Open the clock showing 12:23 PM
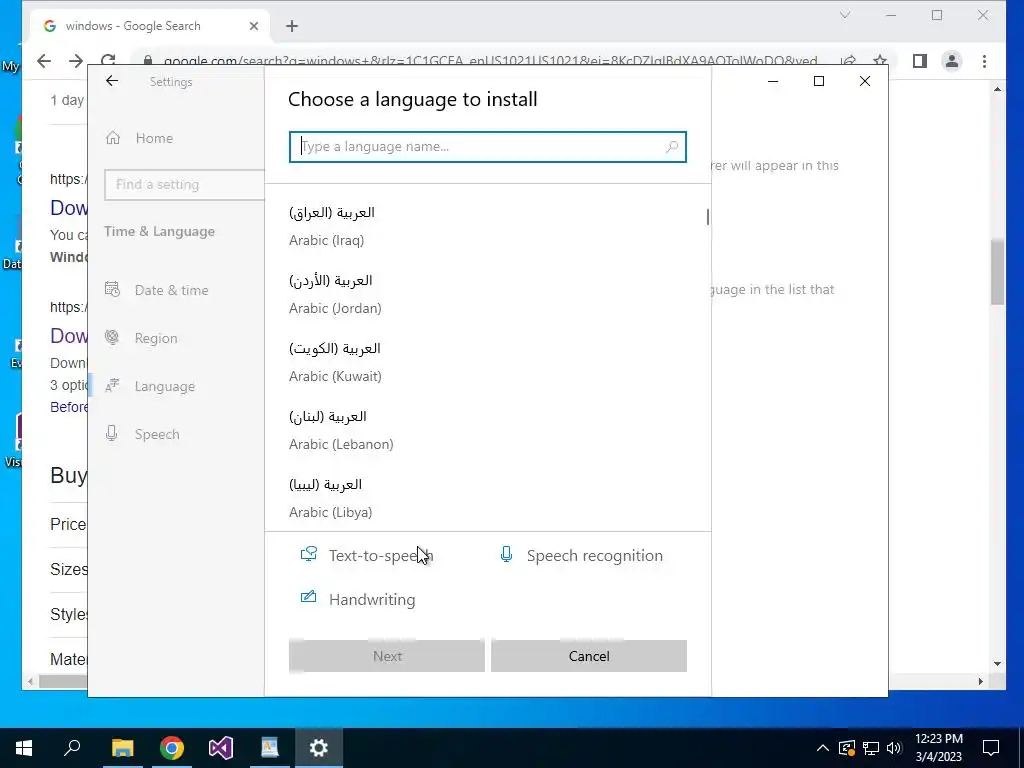This screenshot has height=768, width=1024. pyautogui.click(x=938, y=748)
